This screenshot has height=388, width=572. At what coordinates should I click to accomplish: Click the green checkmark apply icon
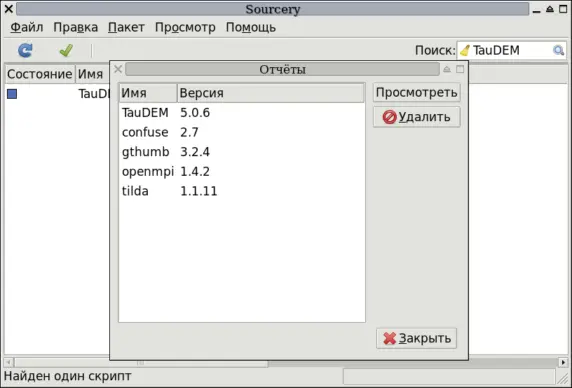66,50
